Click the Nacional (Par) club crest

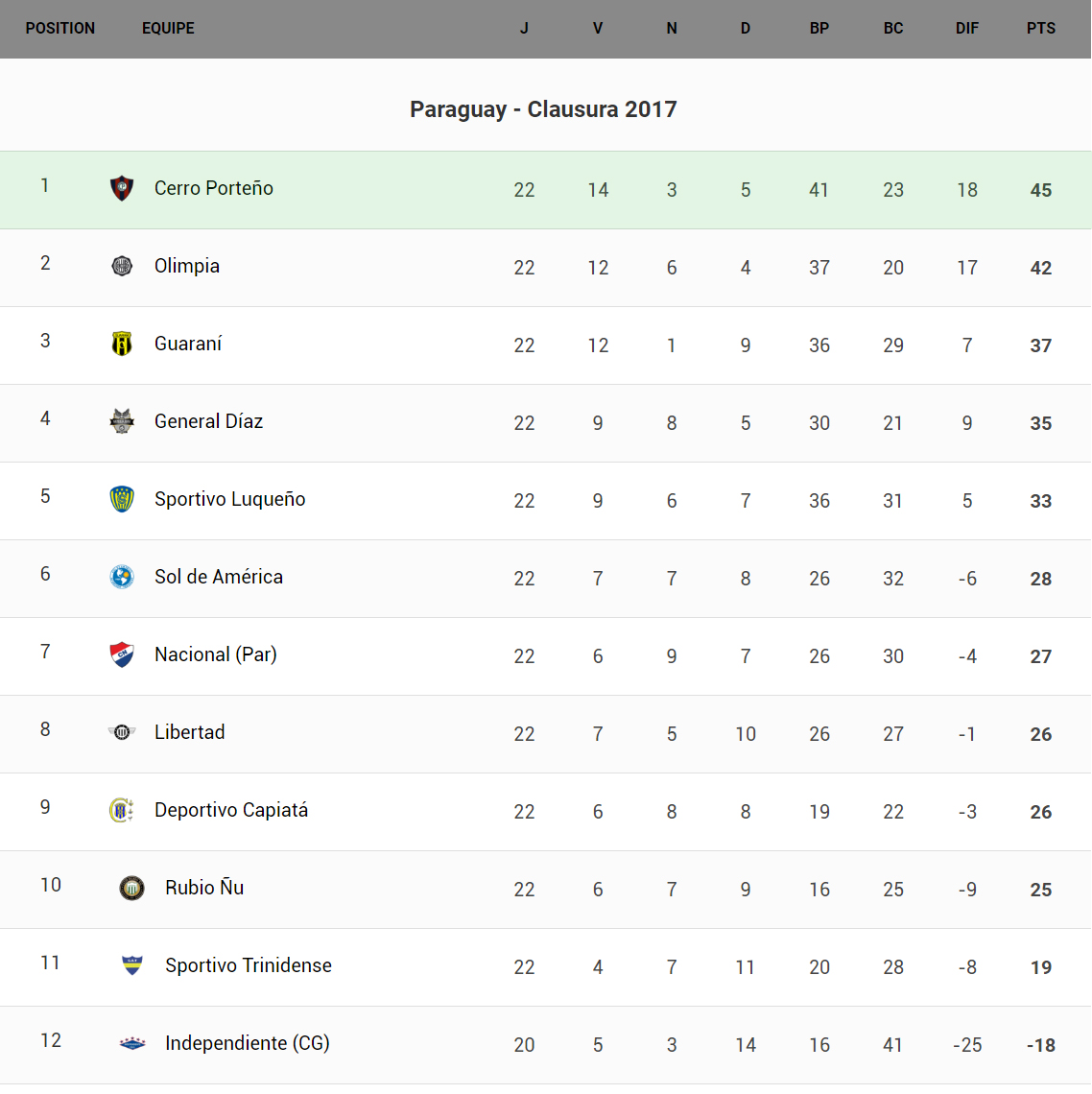[x=122, y=654]
